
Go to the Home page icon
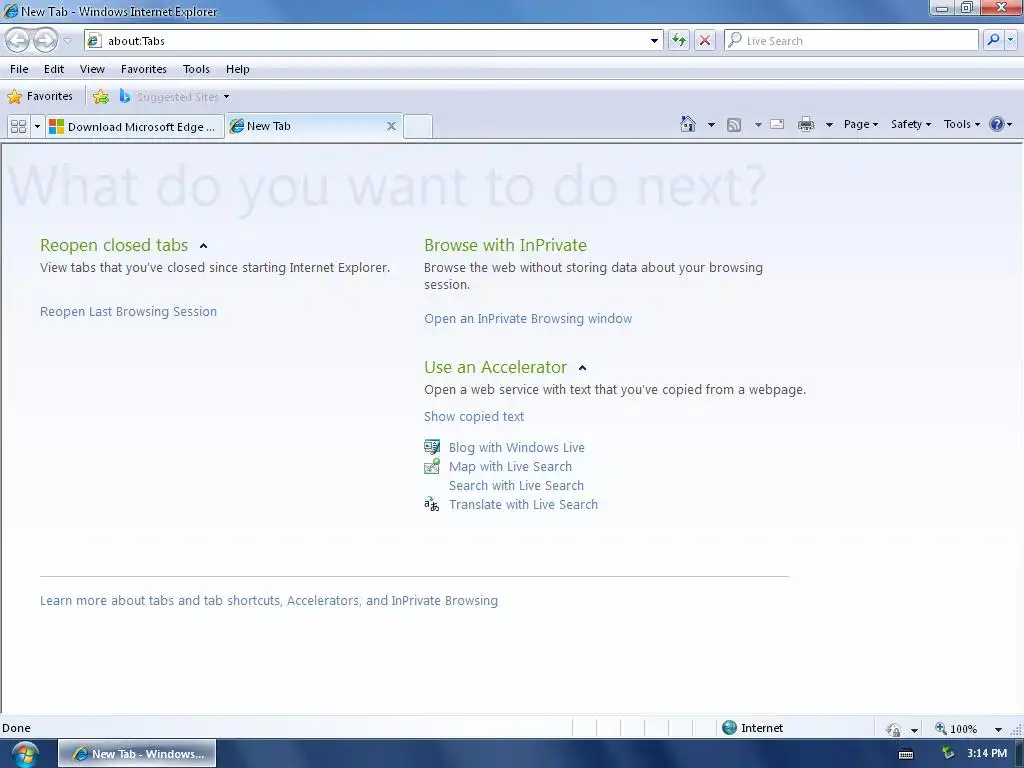688,124
